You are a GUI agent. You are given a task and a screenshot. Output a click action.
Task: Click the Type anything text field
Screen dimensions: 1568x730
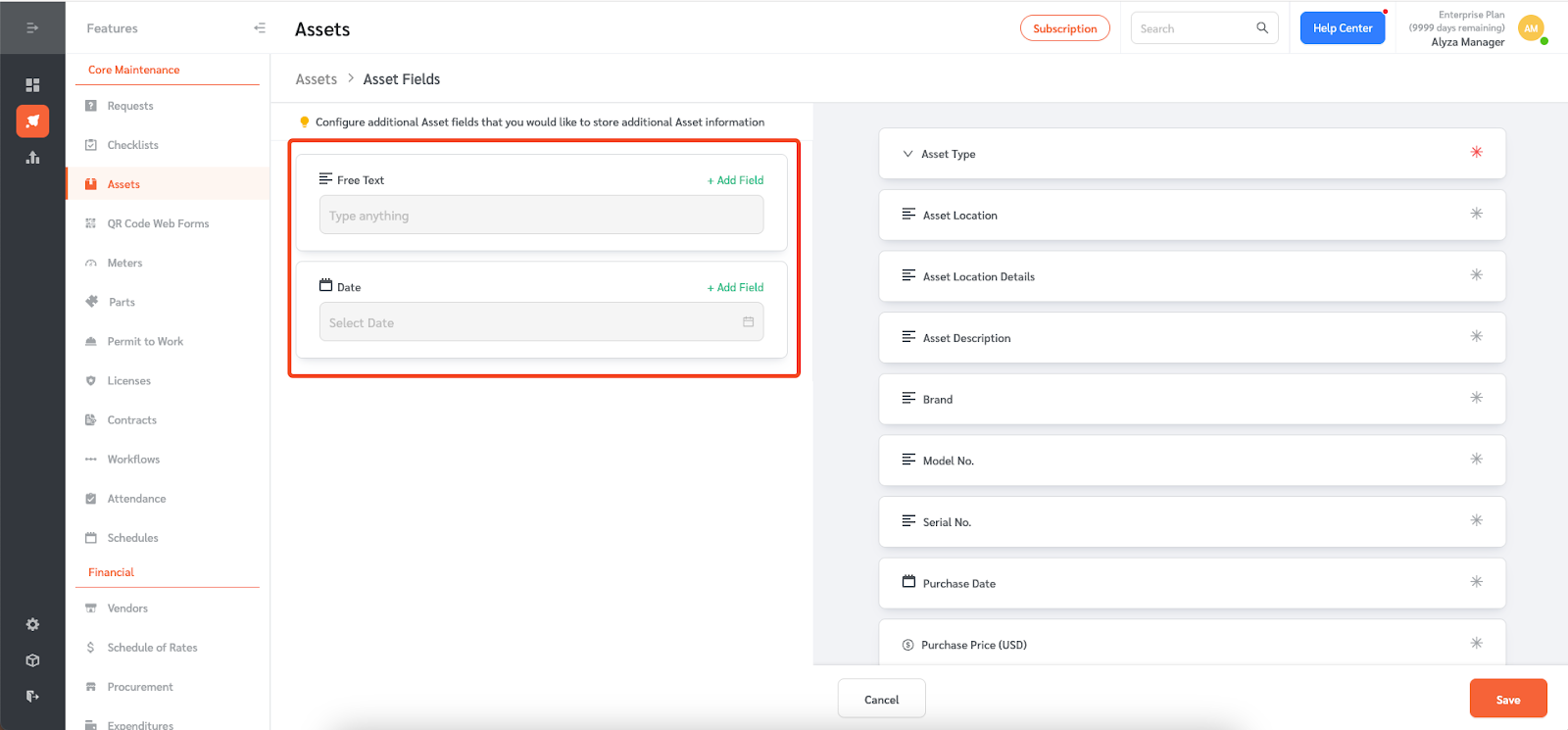[541, 215]
